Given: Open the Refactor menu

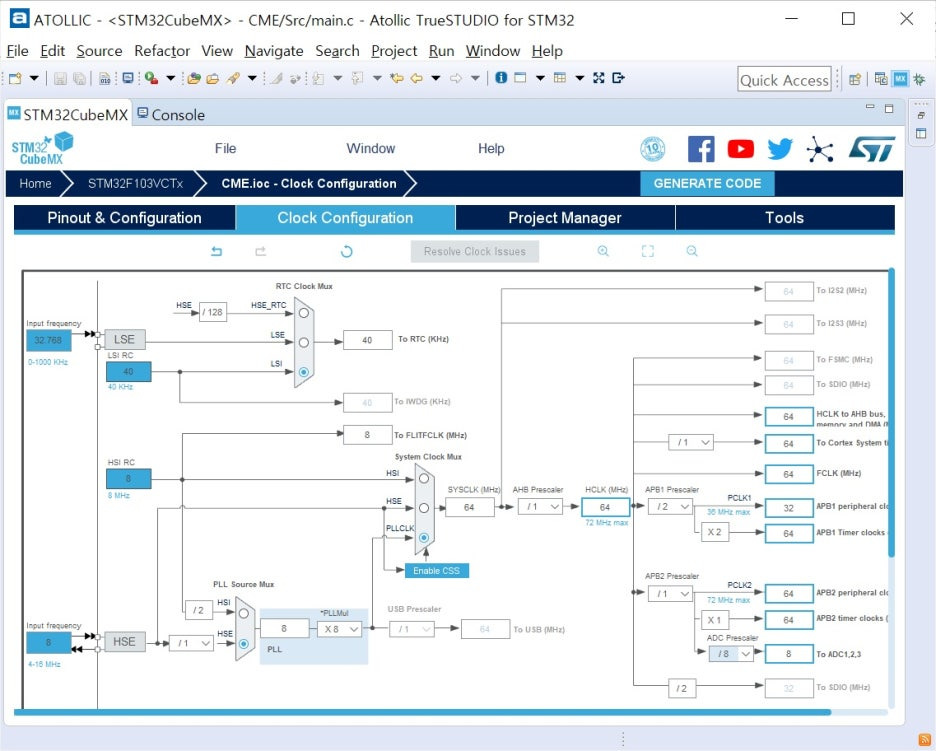Looking at the screenshot, I should pyautogui.click(x=162, y=51).
